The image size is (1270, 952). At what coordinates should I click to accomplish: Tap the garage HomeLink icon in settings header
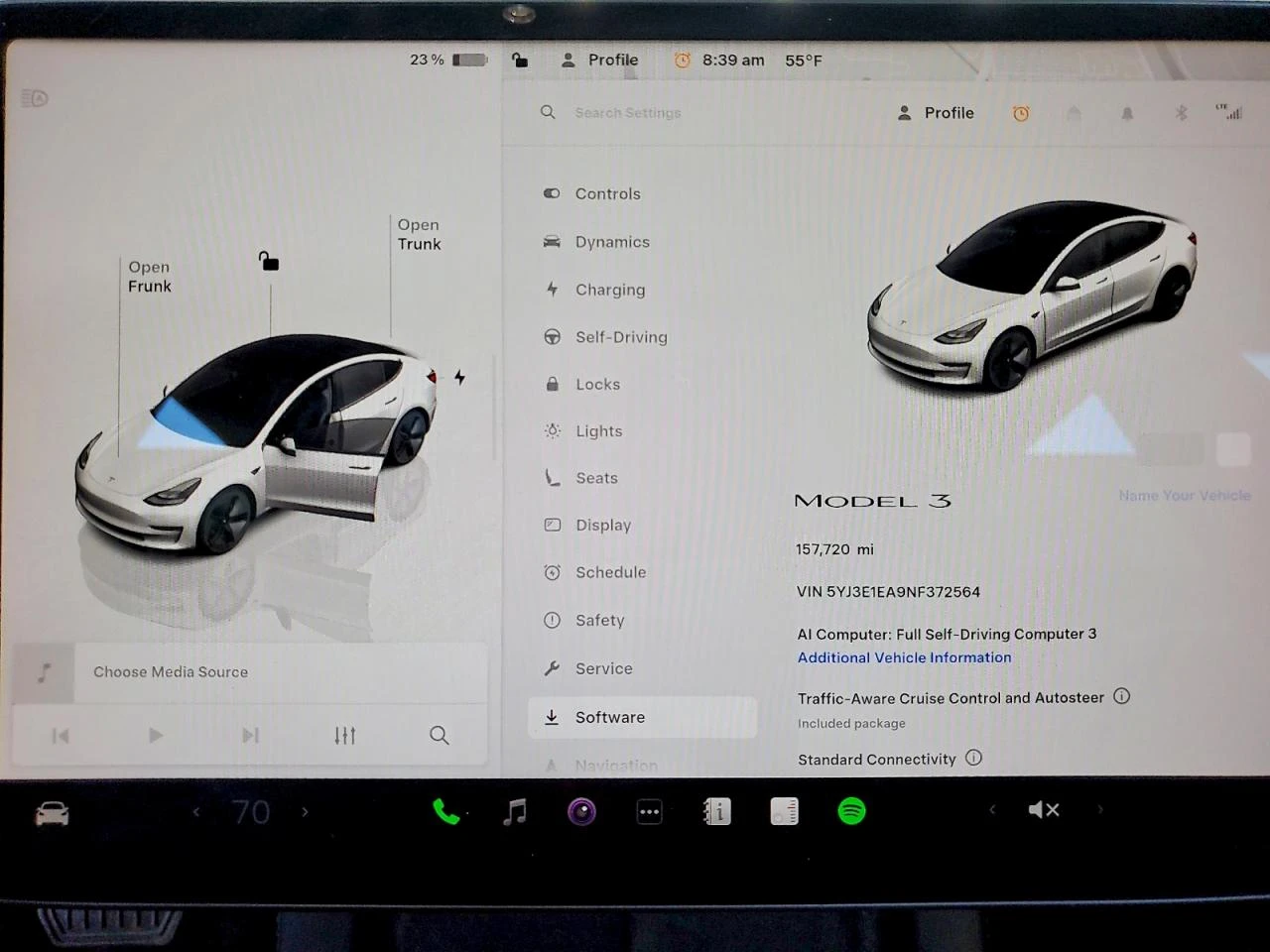(x=1074, y=114)
